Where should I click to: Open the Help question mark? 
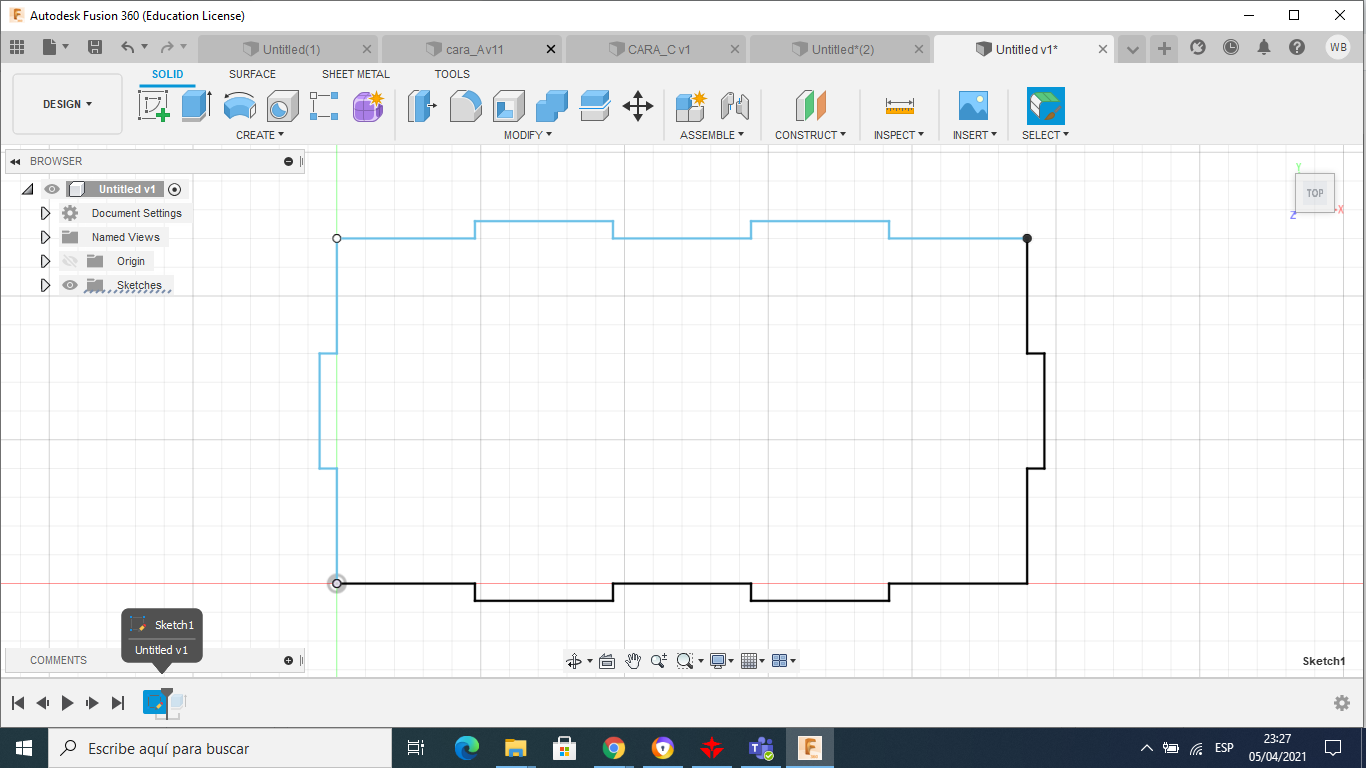(1297, 47)
